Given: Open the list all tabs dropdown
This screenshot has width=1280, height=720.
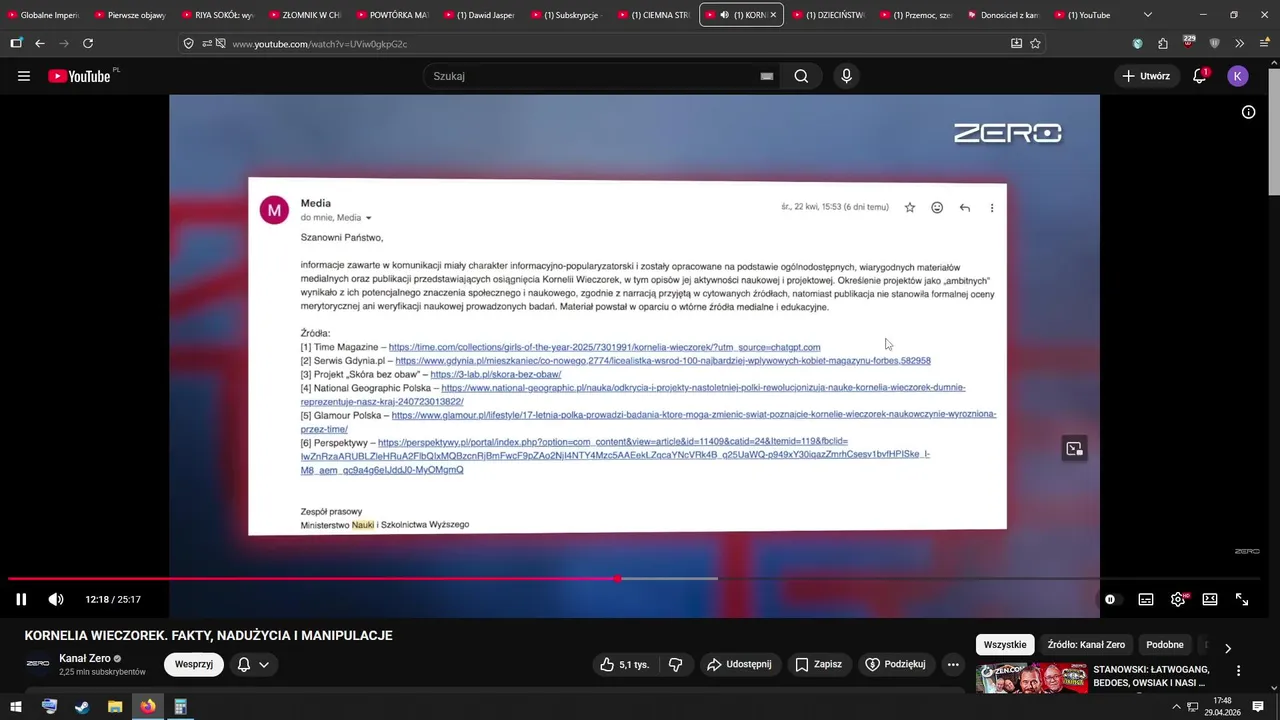Looking at the screenshot, I should click(1148, 15).
